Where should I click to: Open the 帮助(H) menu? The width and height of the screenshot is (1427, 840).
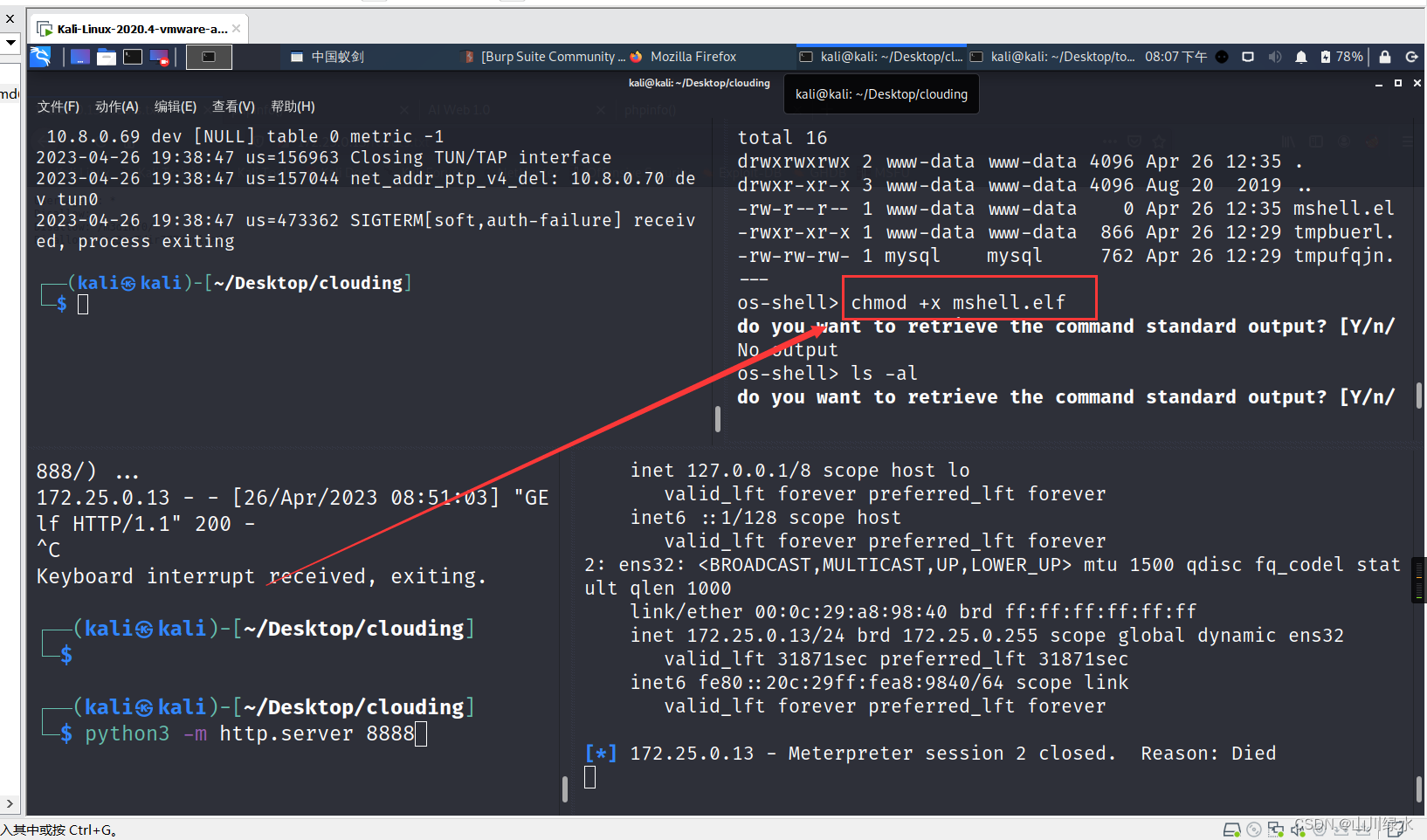293,107
